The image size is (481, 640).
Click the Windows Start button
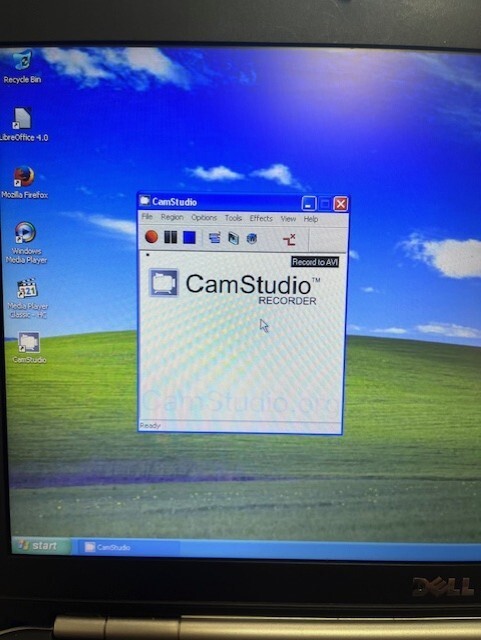(x=40, y=546)
